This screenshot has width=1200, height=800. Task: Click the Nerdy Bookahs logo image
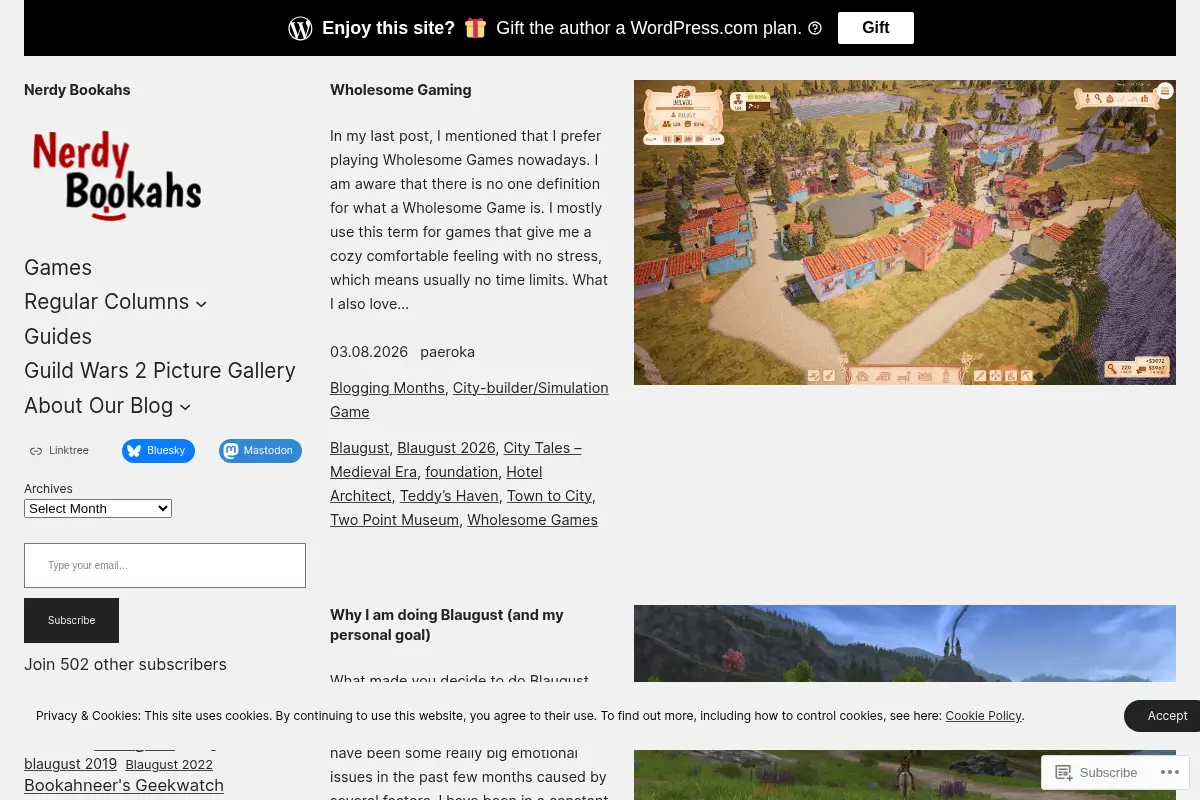click(117, 175)
